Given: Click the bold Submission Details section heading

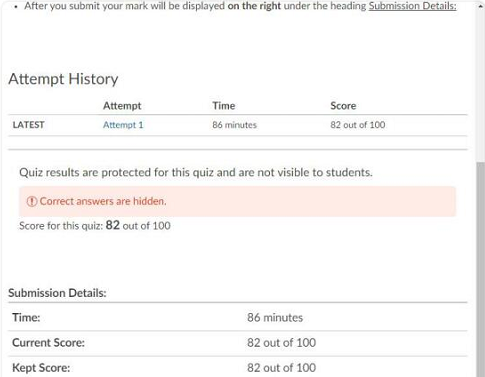Looking at the screenshot, I should pos(57,293).
